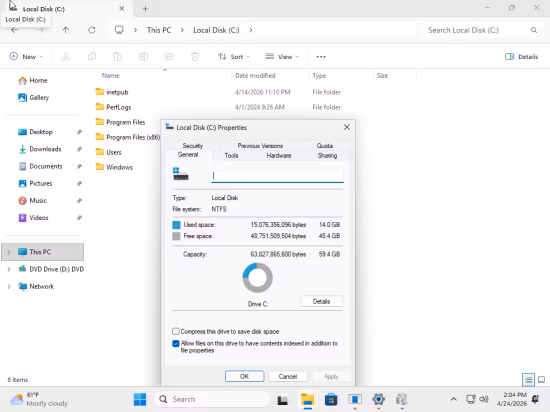Switch to large icons view icon

point(542,379)
